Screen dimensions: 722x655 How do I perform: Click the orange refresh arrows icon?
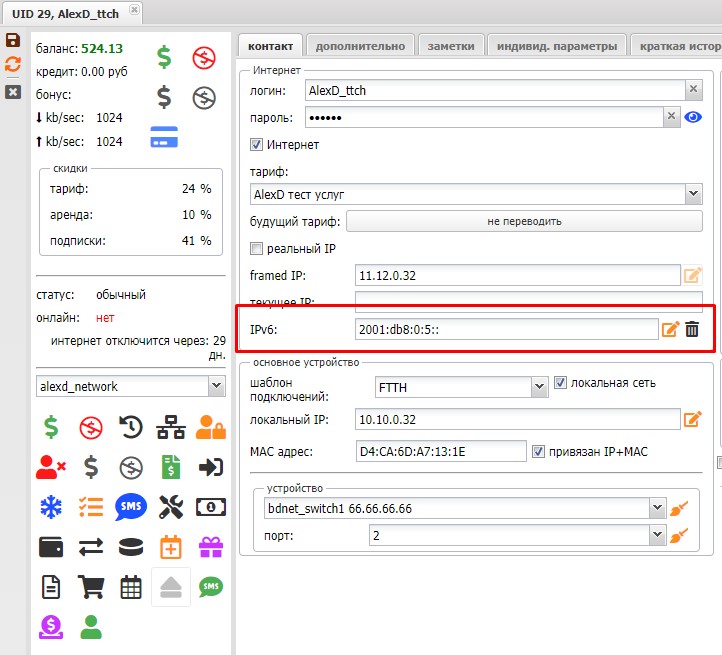[x=13, y=65]
